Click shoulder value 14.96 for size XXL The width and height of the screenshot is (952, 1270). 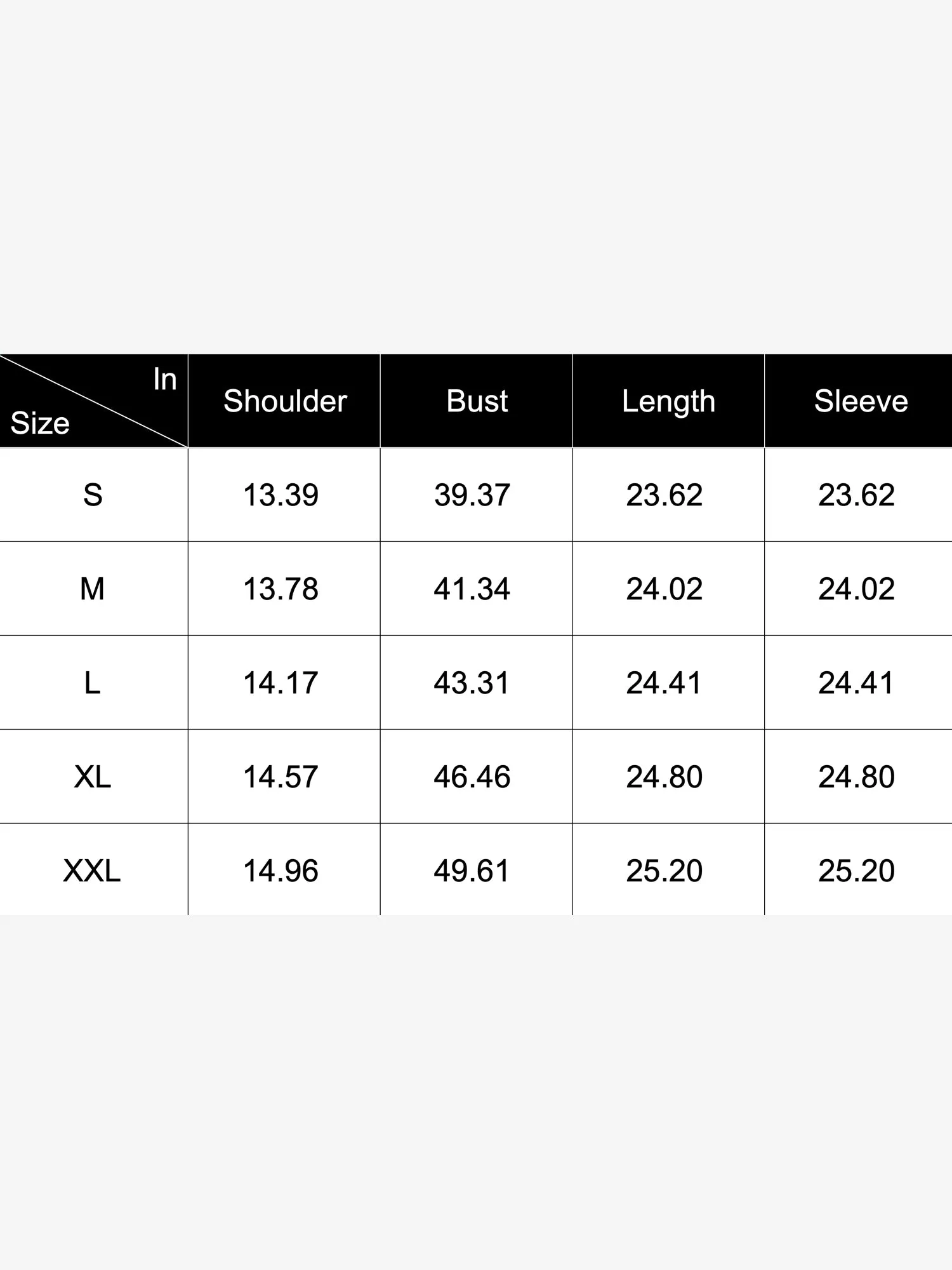click(x=281, y=871)
